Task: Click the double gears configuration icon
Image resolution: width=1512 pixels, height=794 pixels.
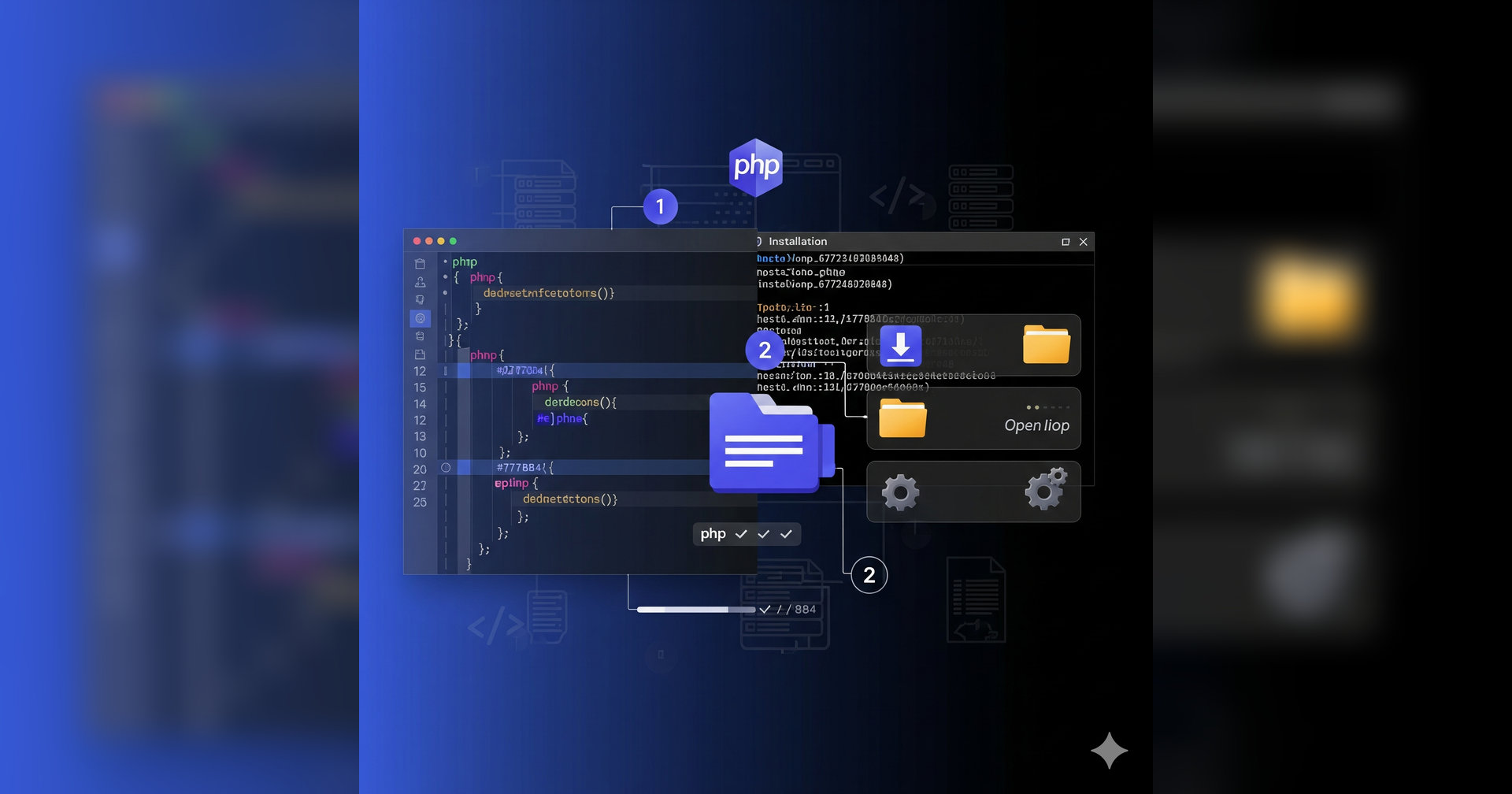Action: pyautogui.click(x=1046, y=488)
